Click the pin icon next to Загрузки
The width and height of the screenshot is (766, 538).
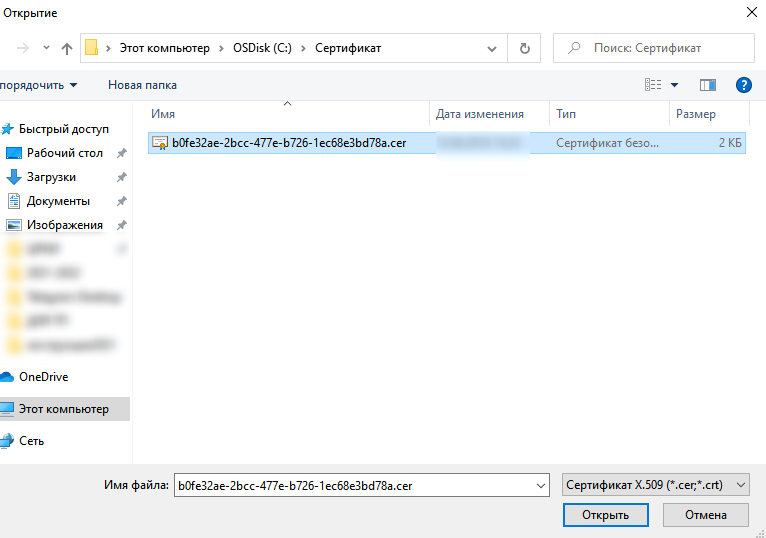pyautogui.click(x=121, y=177)
